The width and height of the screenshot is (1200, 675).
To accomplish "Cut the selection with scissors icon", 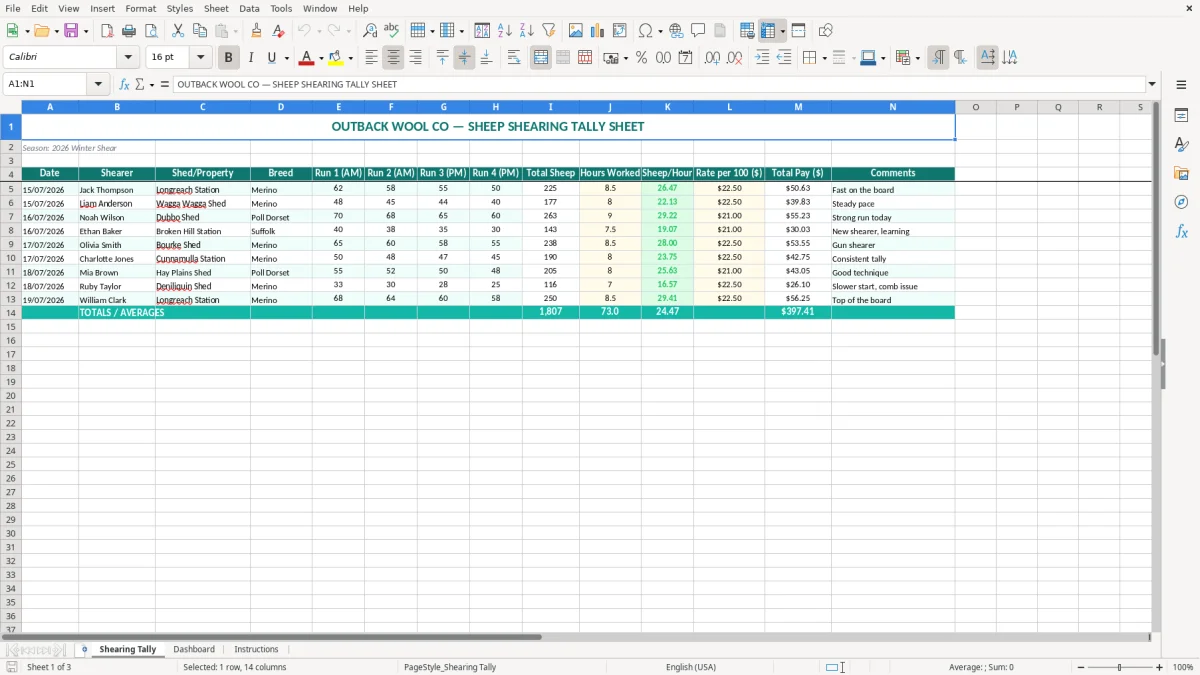I will tap(178, 31).
